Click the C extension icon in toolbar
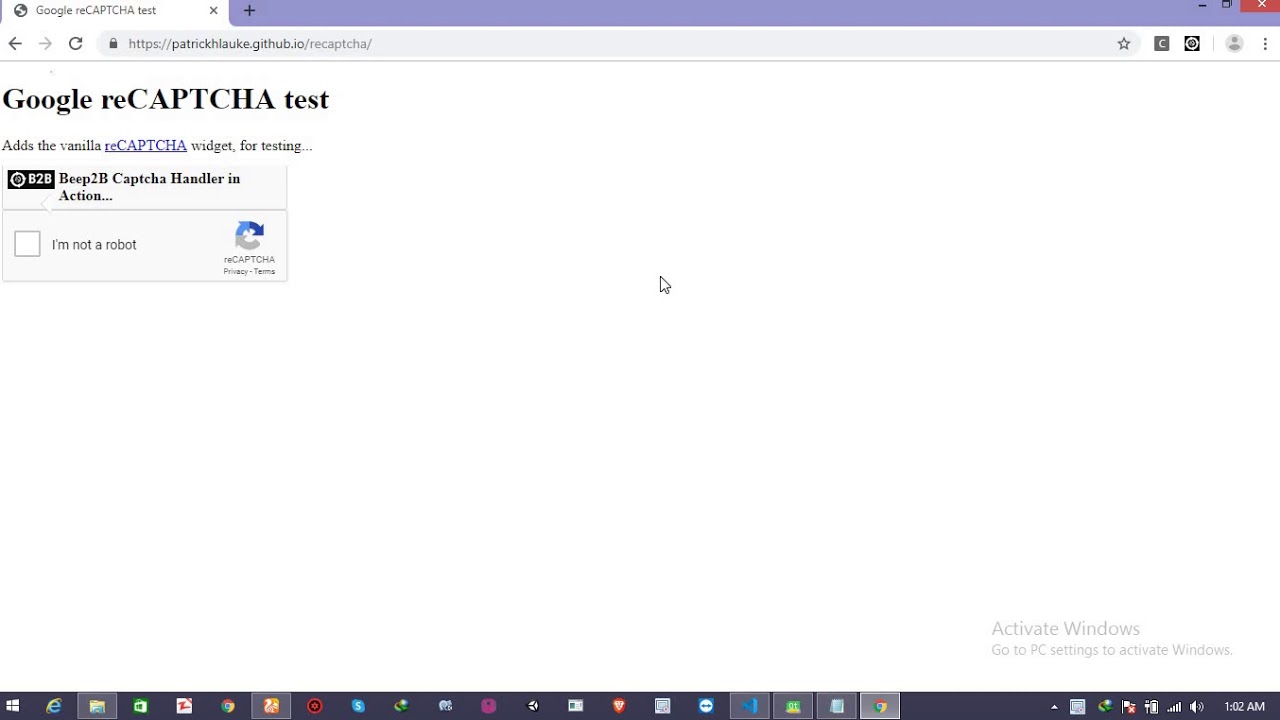This screenshot has height=720, width=1280. pyautogui.click(x=1162, y=44)
